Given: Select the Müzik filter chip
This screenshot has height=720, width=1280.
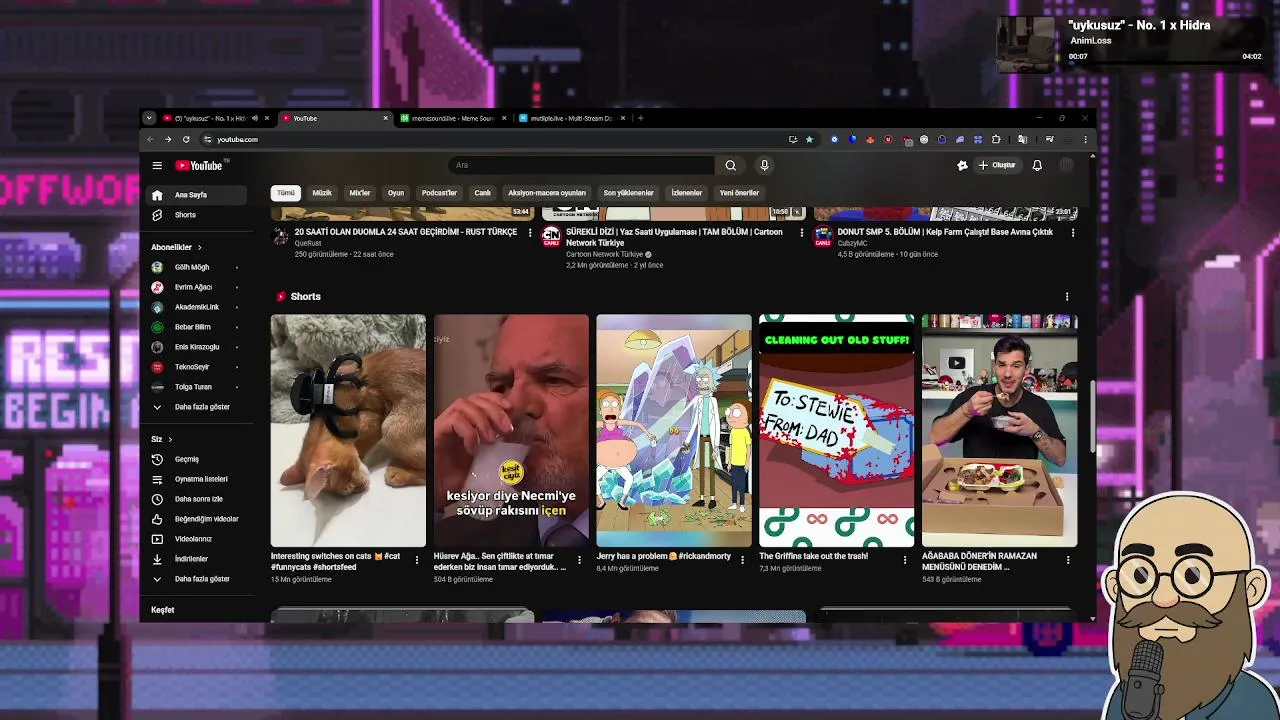Looking at the screenshot, I should (322, 193).
